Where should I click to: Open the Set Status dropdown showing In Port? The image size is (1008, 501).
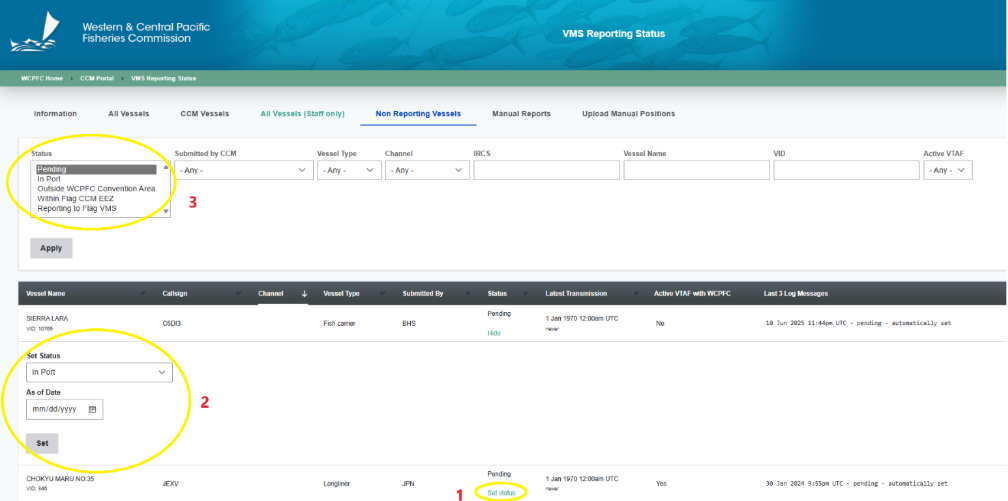click(99, 372)
